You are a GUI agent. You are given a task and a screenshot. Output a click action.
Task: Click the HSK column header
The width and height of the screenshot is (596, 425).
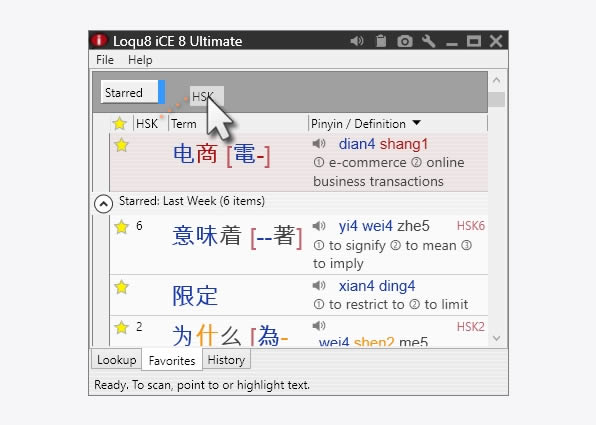[147, 124]
